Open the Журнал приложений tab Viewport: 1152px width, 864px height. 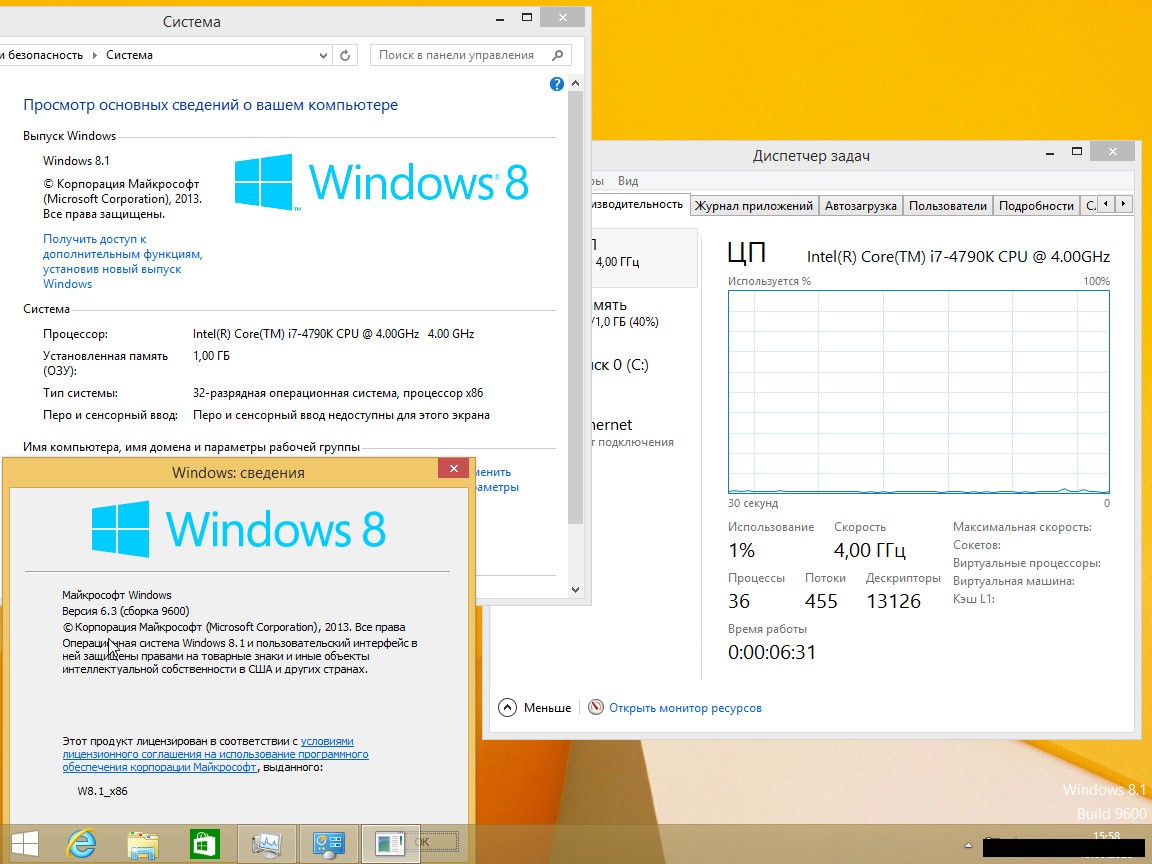(x=753, y=205)
